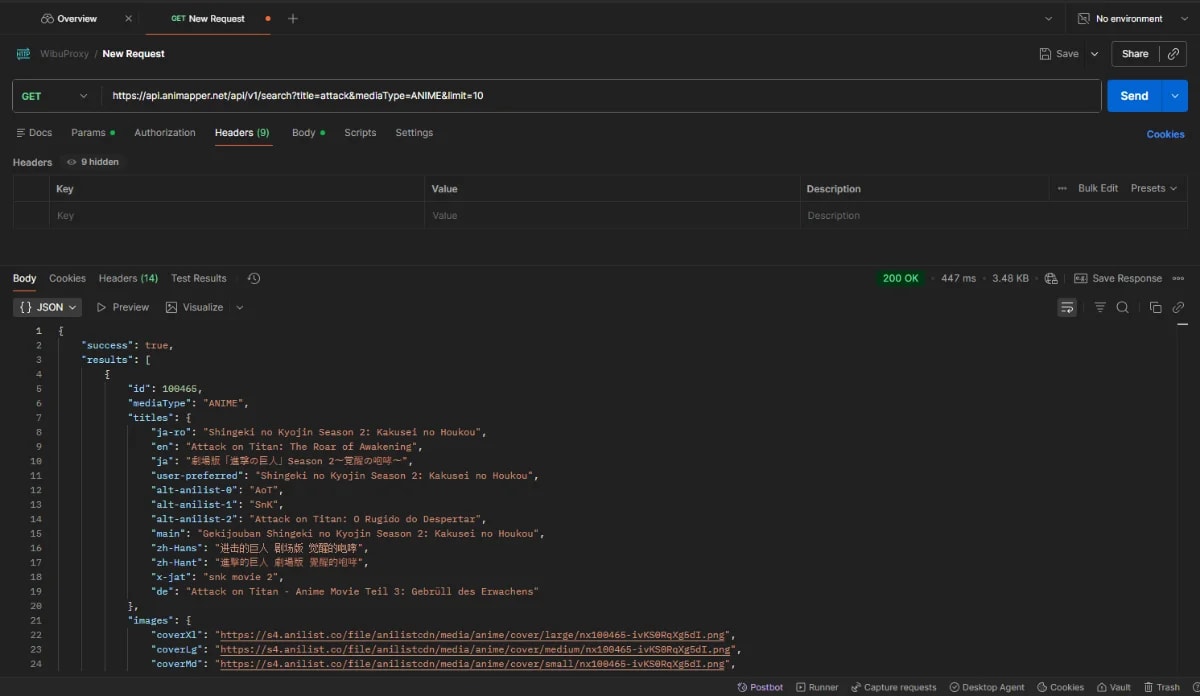Open the Collection Runner

click(817, 687)
